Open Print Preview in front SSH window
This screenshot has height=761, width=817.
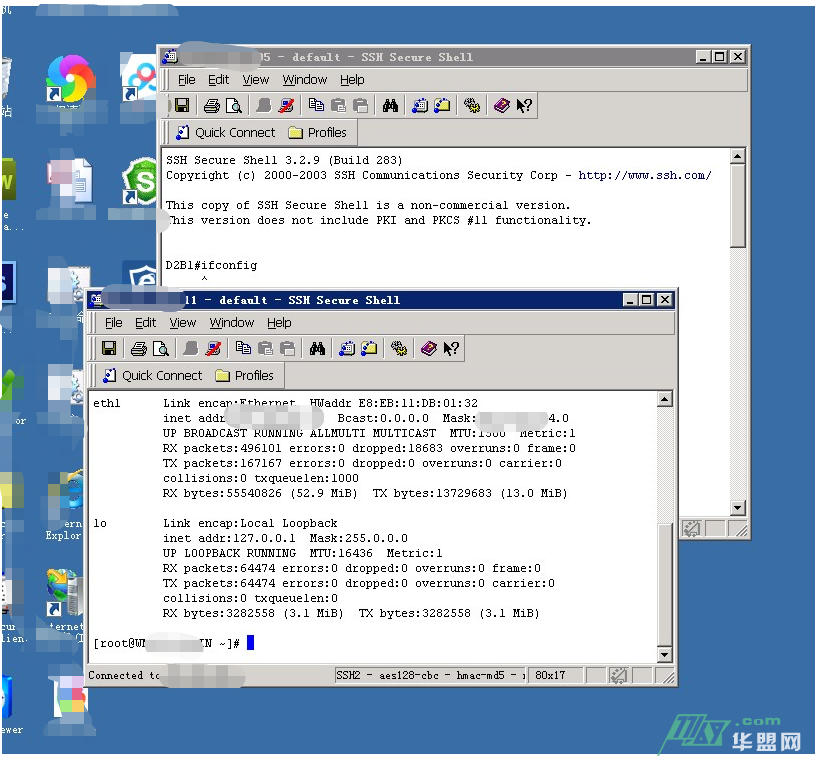click(x=160, y=348)
